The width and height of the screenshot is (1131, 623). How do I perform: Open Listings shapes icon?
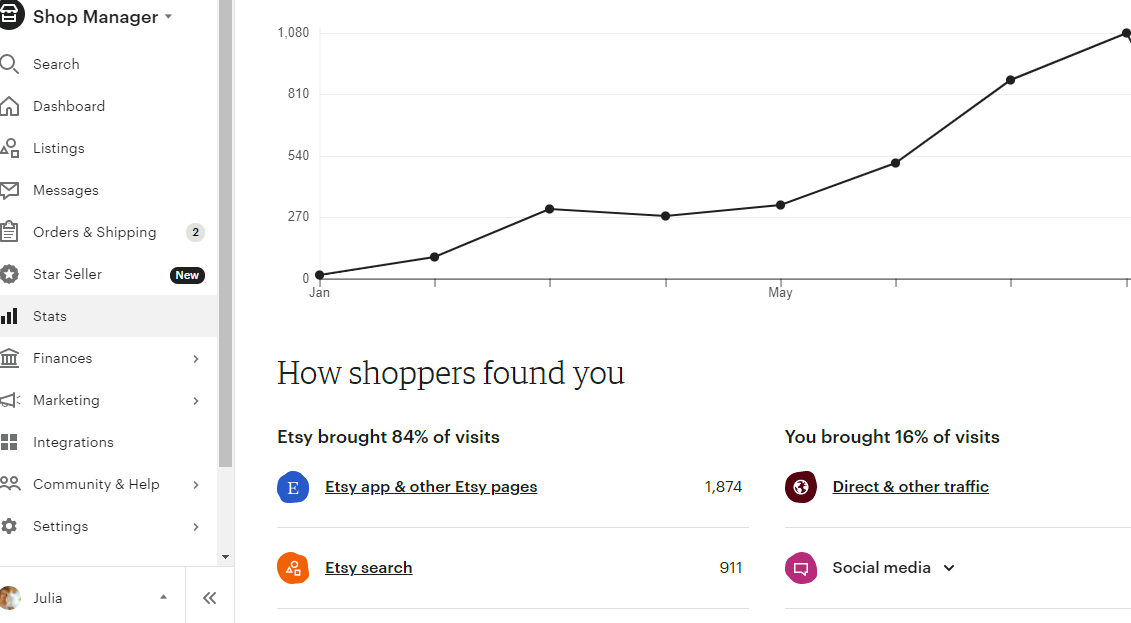(9, 149)
